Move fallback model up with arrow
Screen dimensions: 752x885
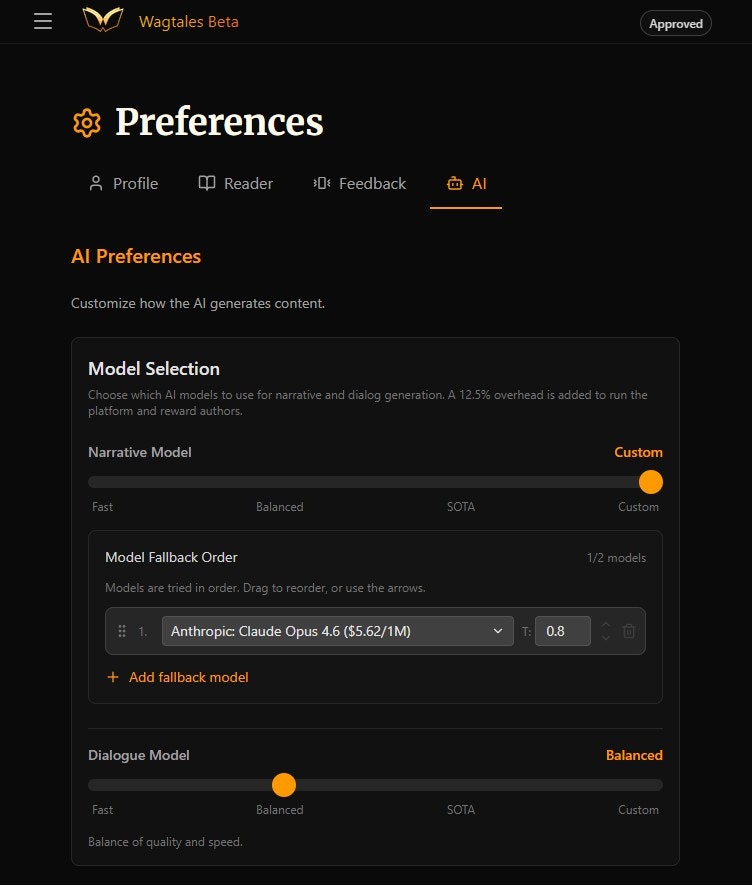tap(605, 625)
